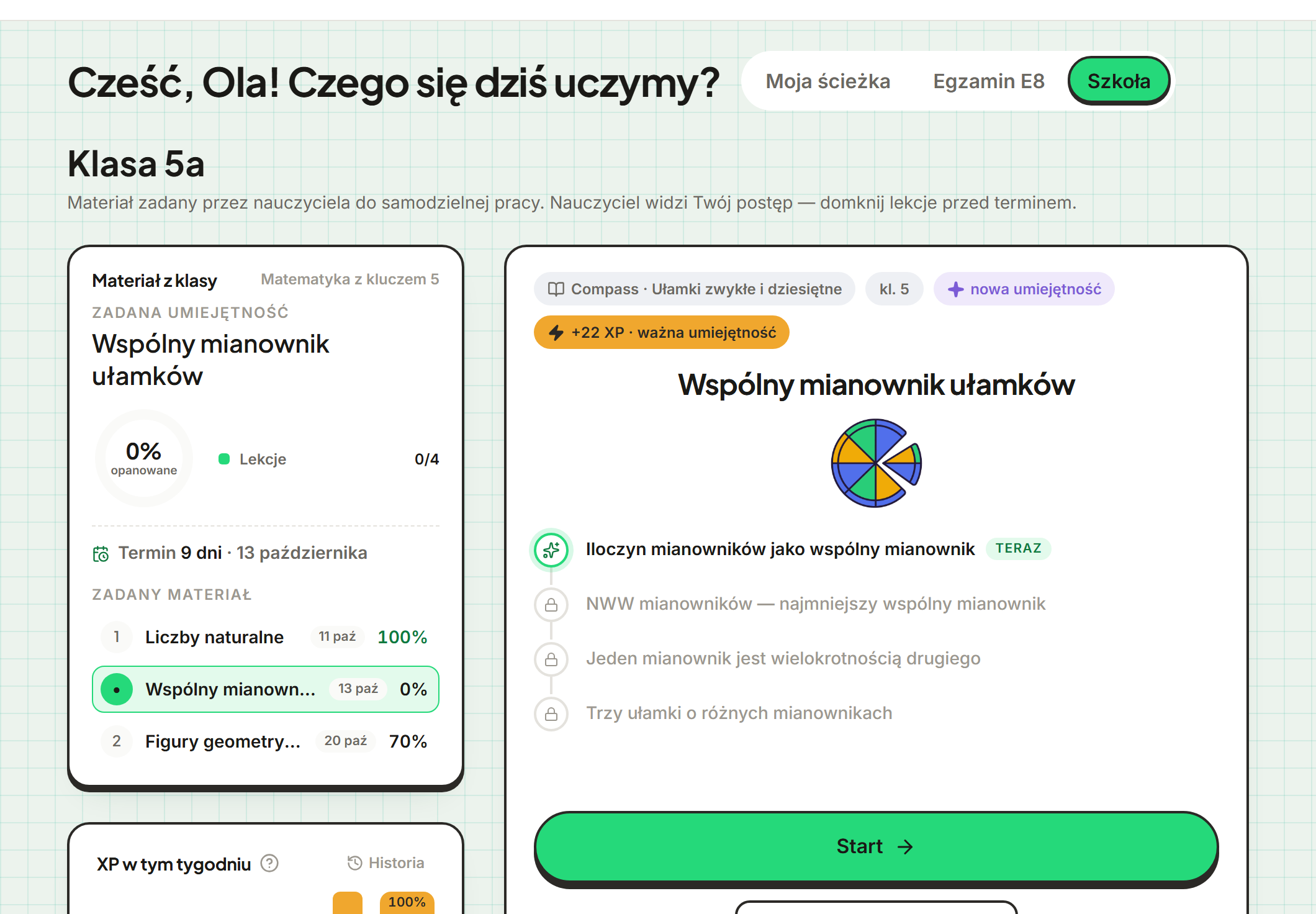Viewport: 1316px width, 914px height.
Task: Click the TERAZ status tag
Action: point(1018,549)
